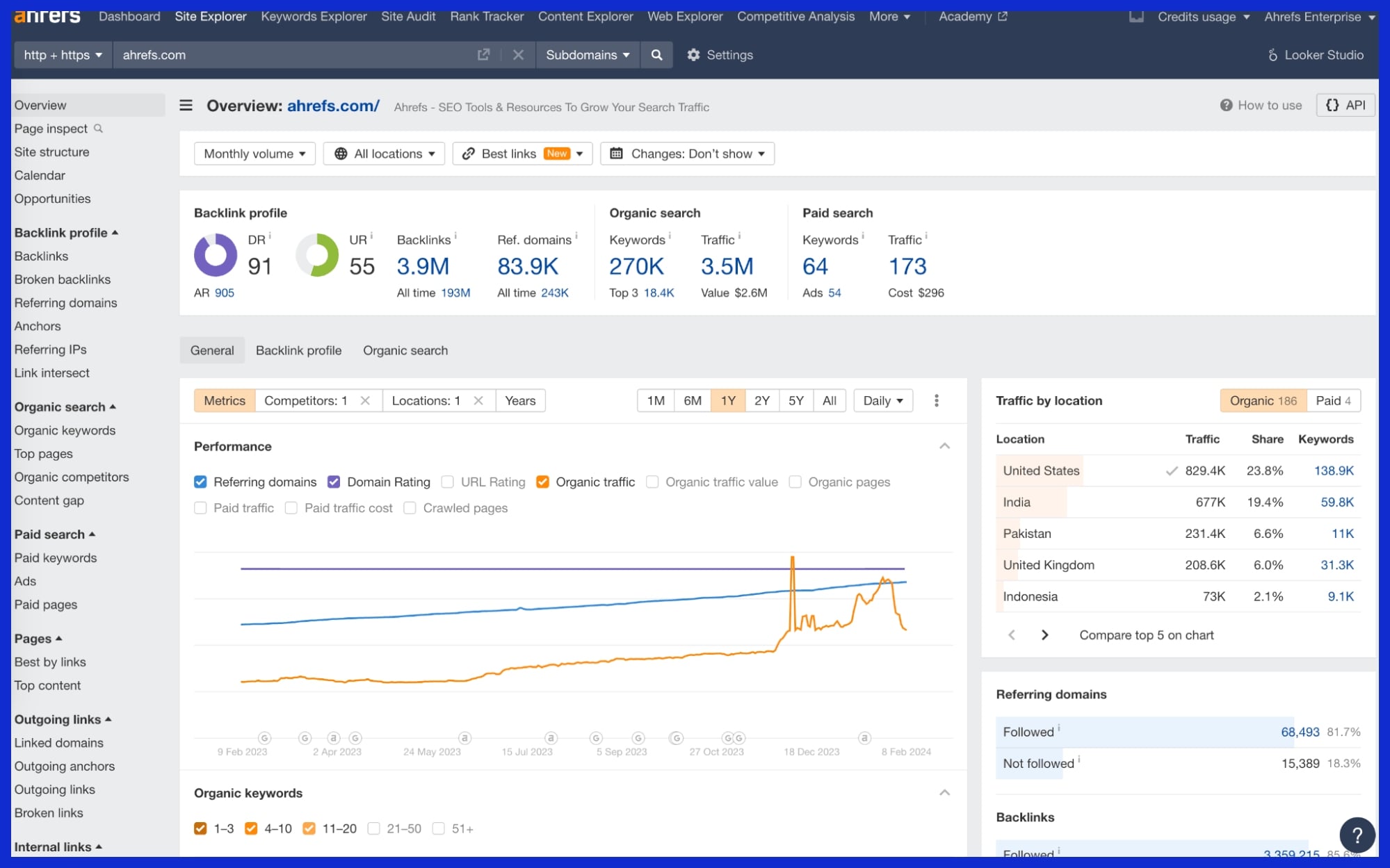1390x868 pixels.
Task: Enable URL Rating metric
Action: (x=448, y=482)
